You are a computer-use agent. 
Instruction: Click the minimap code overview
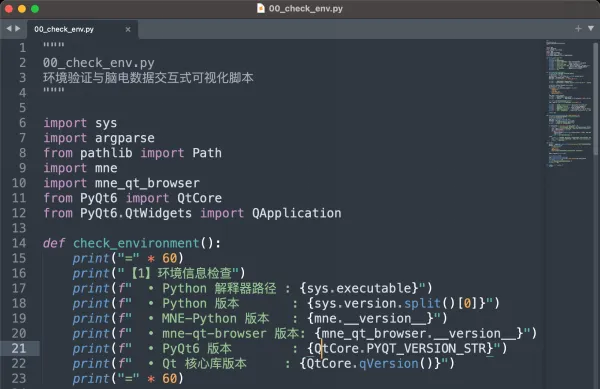568,103
